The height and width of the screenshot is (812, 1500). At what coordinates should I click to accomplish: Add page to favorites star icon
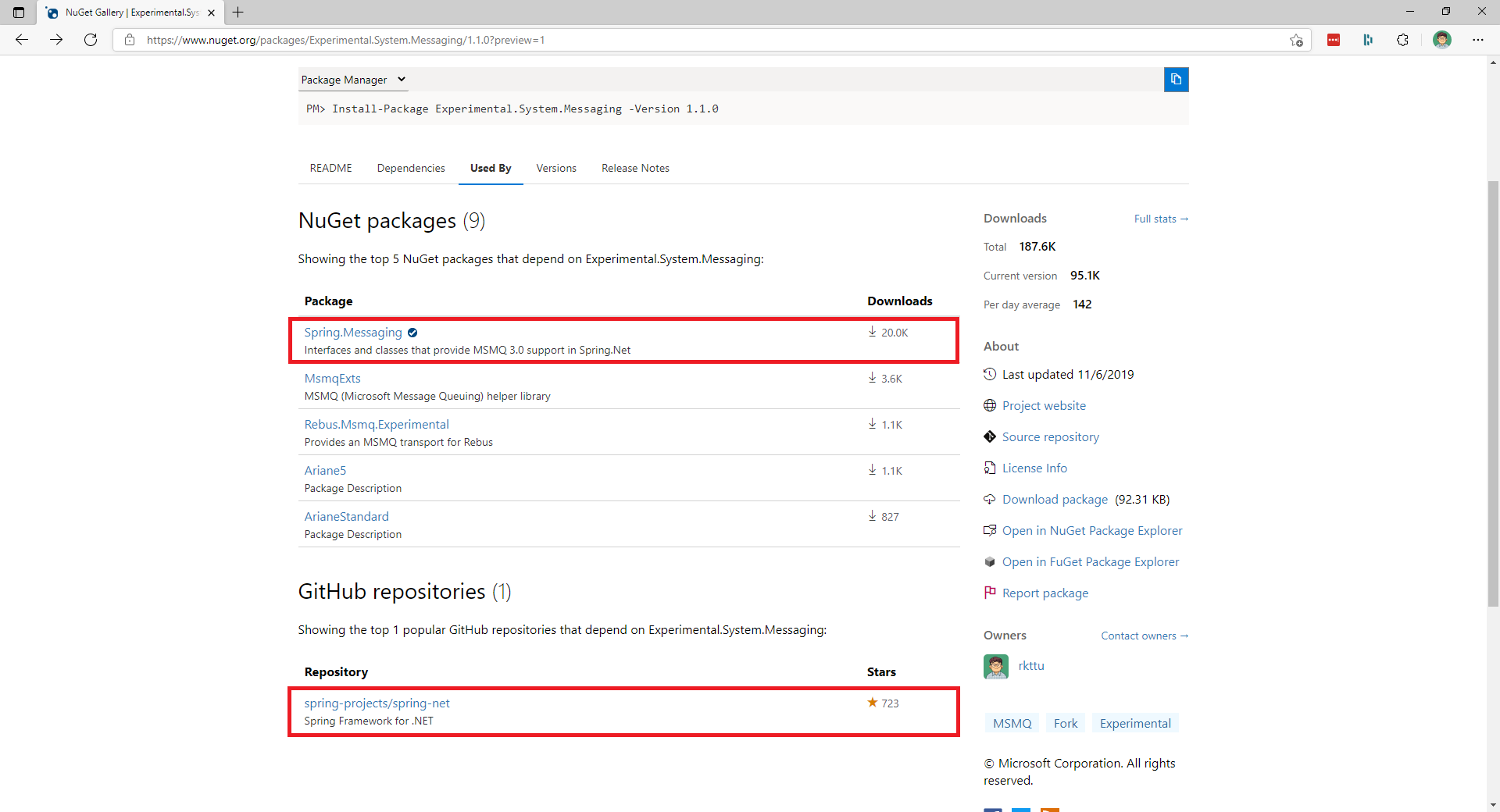pos(1296,40)
